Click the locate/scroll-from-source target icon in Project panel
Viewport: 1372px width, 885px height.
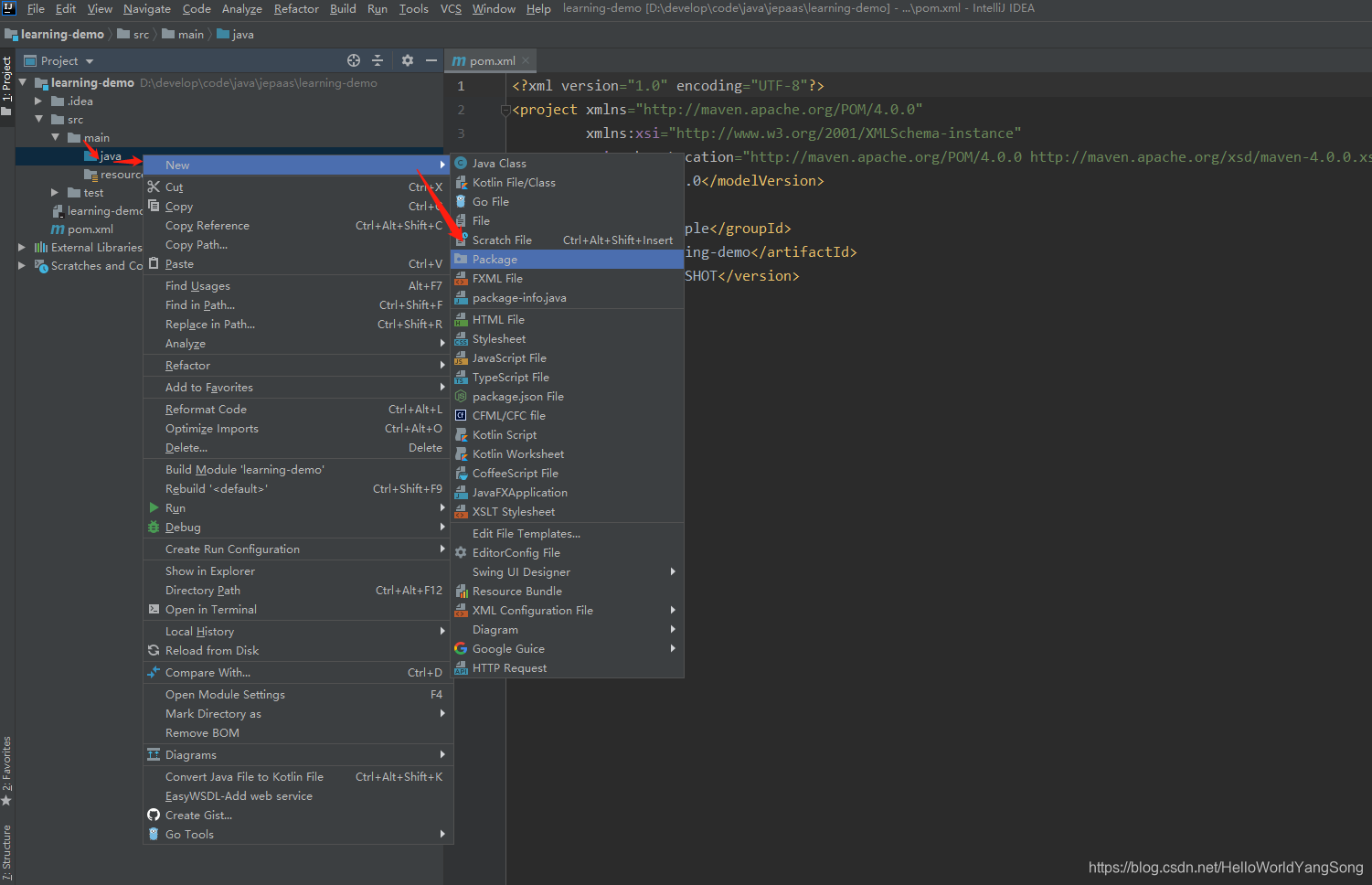[354, 60]
